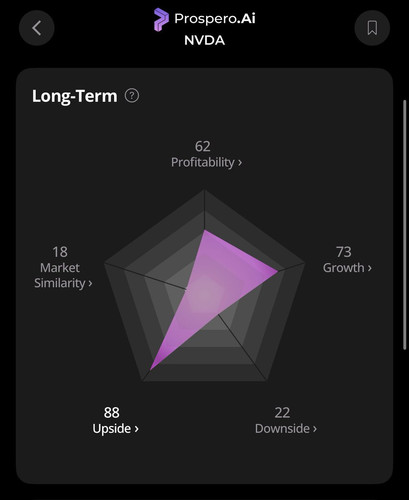This screenshot has height=500, width=409.
Task: Click the Long-Term section heading
Action: click(75, 96)
